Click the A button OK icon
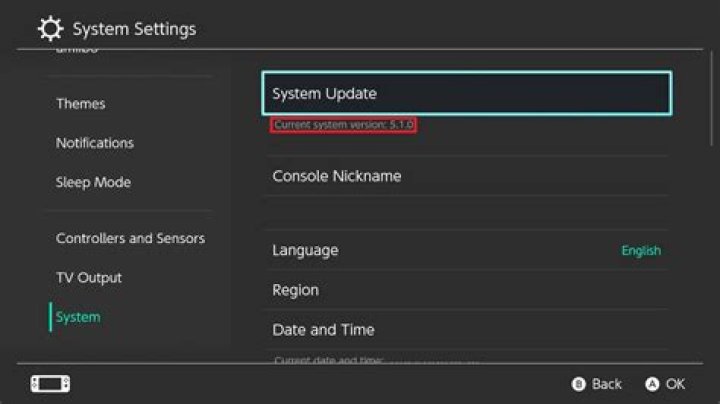720x404 pixels. 652,384
